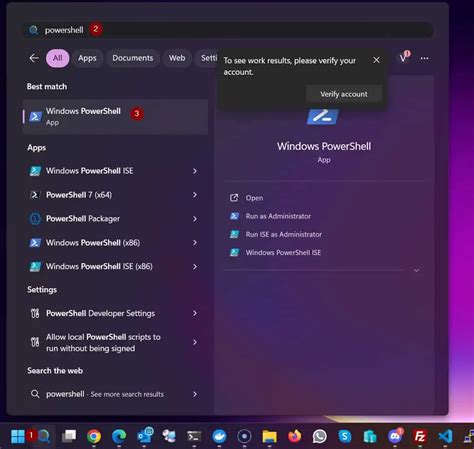The width and height of the screenshot is (474, 449).
Task: Open Microsoft Store from the taskbar
Action: (370, 436)
